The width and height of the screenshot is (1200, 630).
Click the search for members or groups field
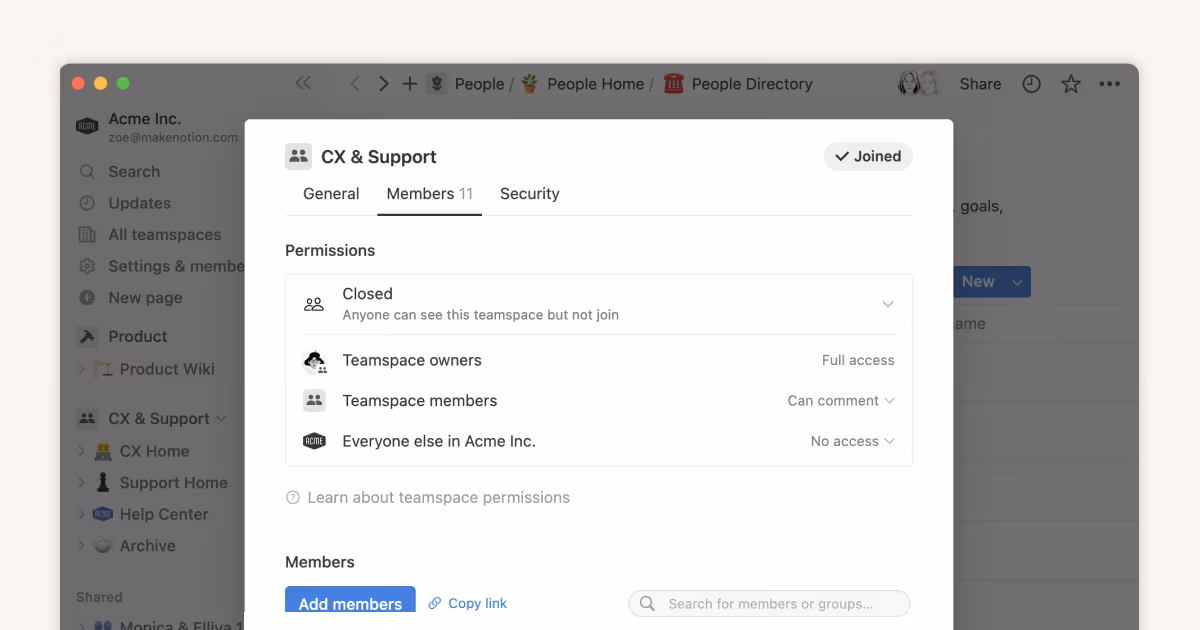(768, 602)
